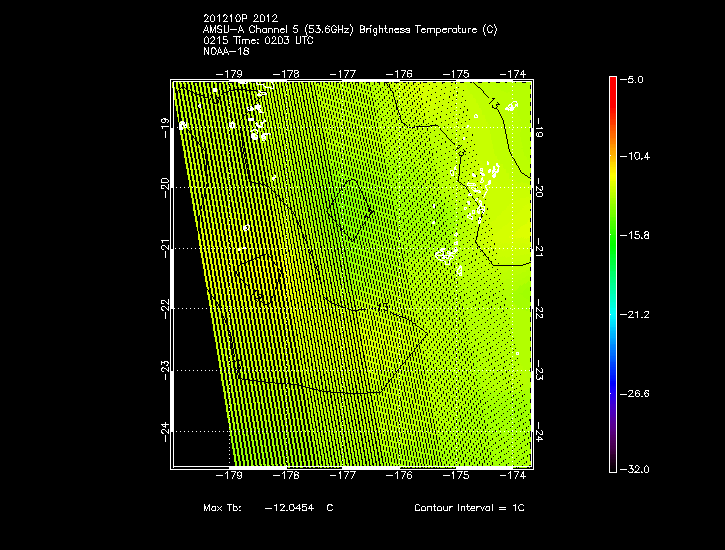The image size is (725, 550).
Task: Click the -179 label on the bottom axis
Action: [234, 478]
